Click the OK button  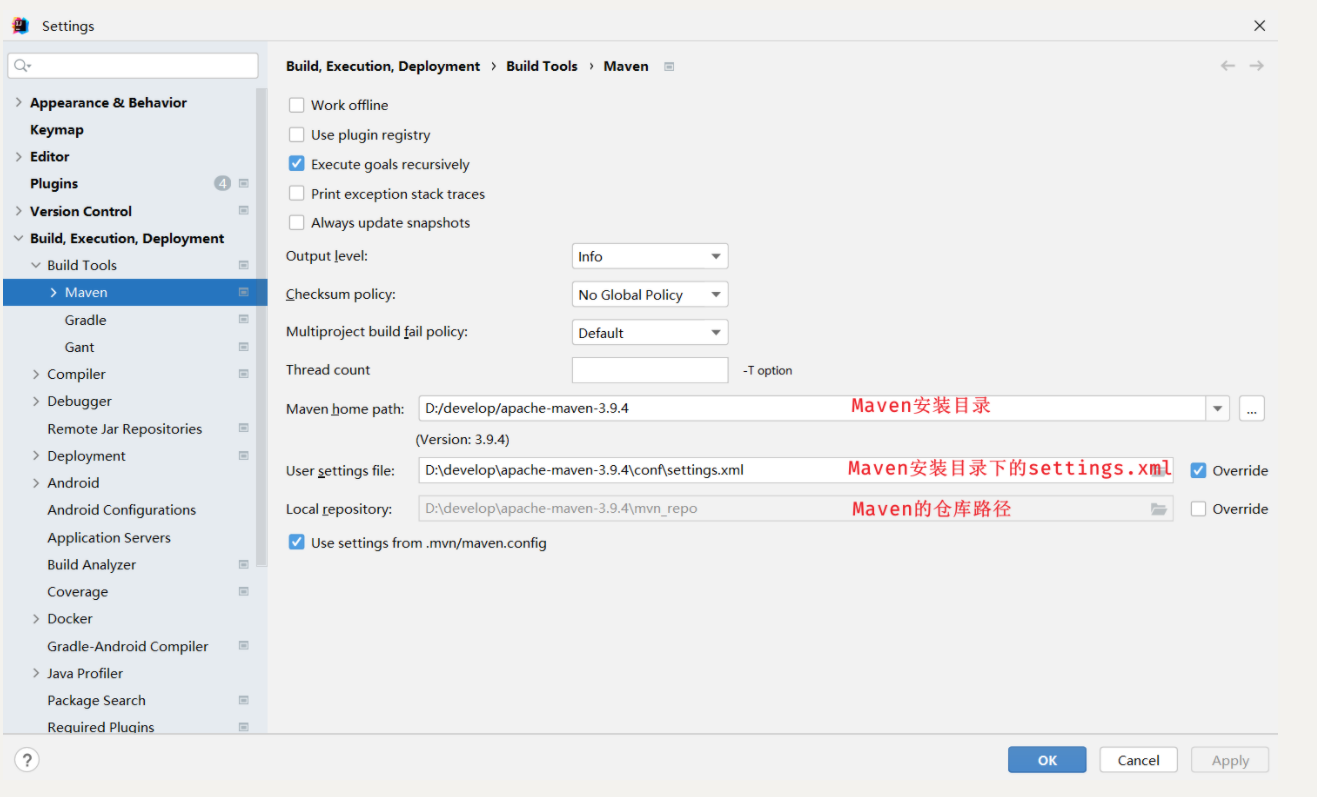click(x=1047, y=760)
